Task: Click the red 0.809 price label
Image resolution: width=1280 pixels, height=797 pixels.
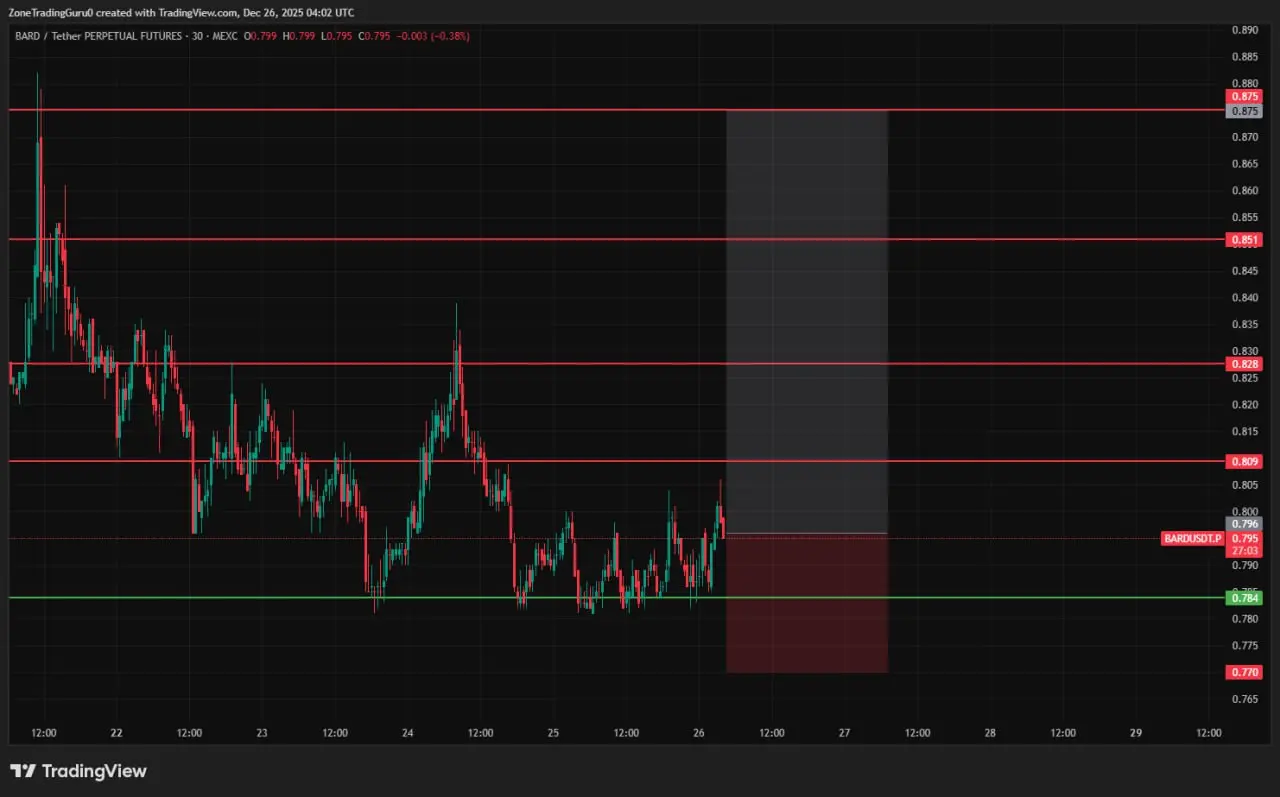Action: point(1245,462)
